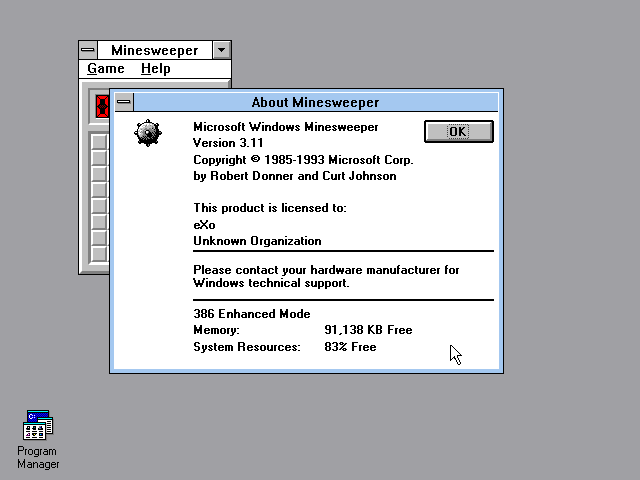The width and height of the screenshot is (640, 480).
Task: Reveal the top-left cell of the minefield
Action: [99, 141]
